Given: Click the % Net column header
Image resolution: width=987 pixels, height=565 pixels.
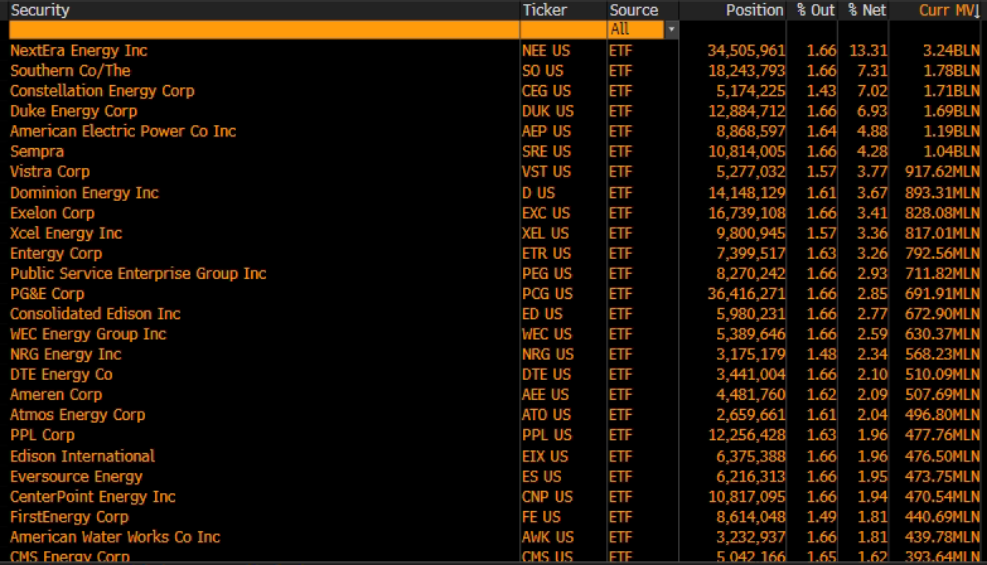Looking at the screenshot, I should pyautogui.click(x=866, y=10).
